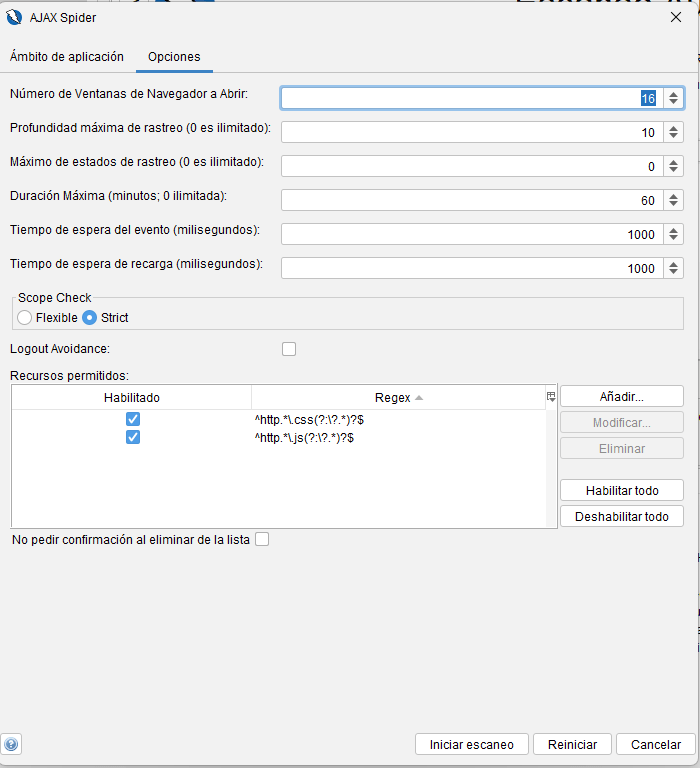Select the Flexible scope check option
This screenshot has height=768, width=700.
coord(25,318)
